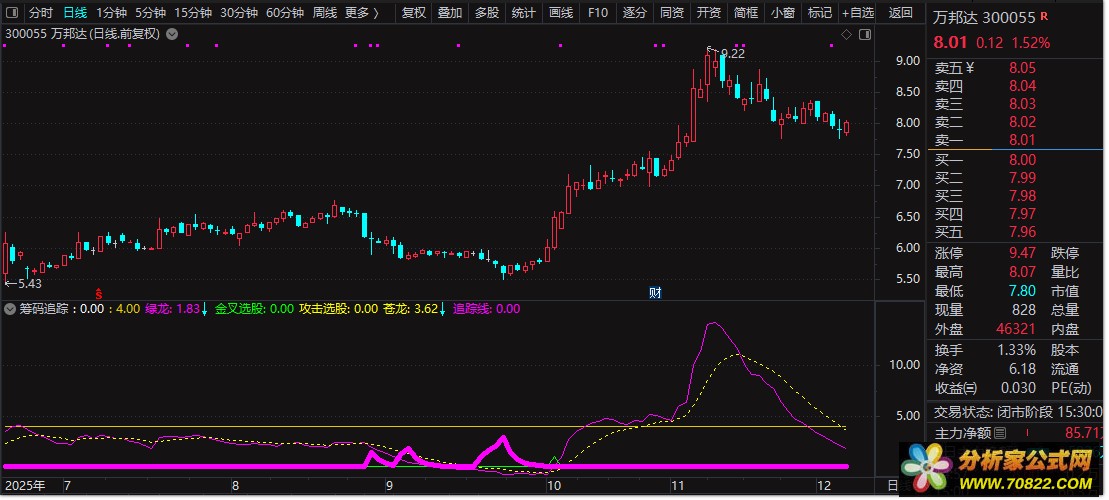Open the 主力净额 detail list icon
1109x500 pixels.
1000,433
